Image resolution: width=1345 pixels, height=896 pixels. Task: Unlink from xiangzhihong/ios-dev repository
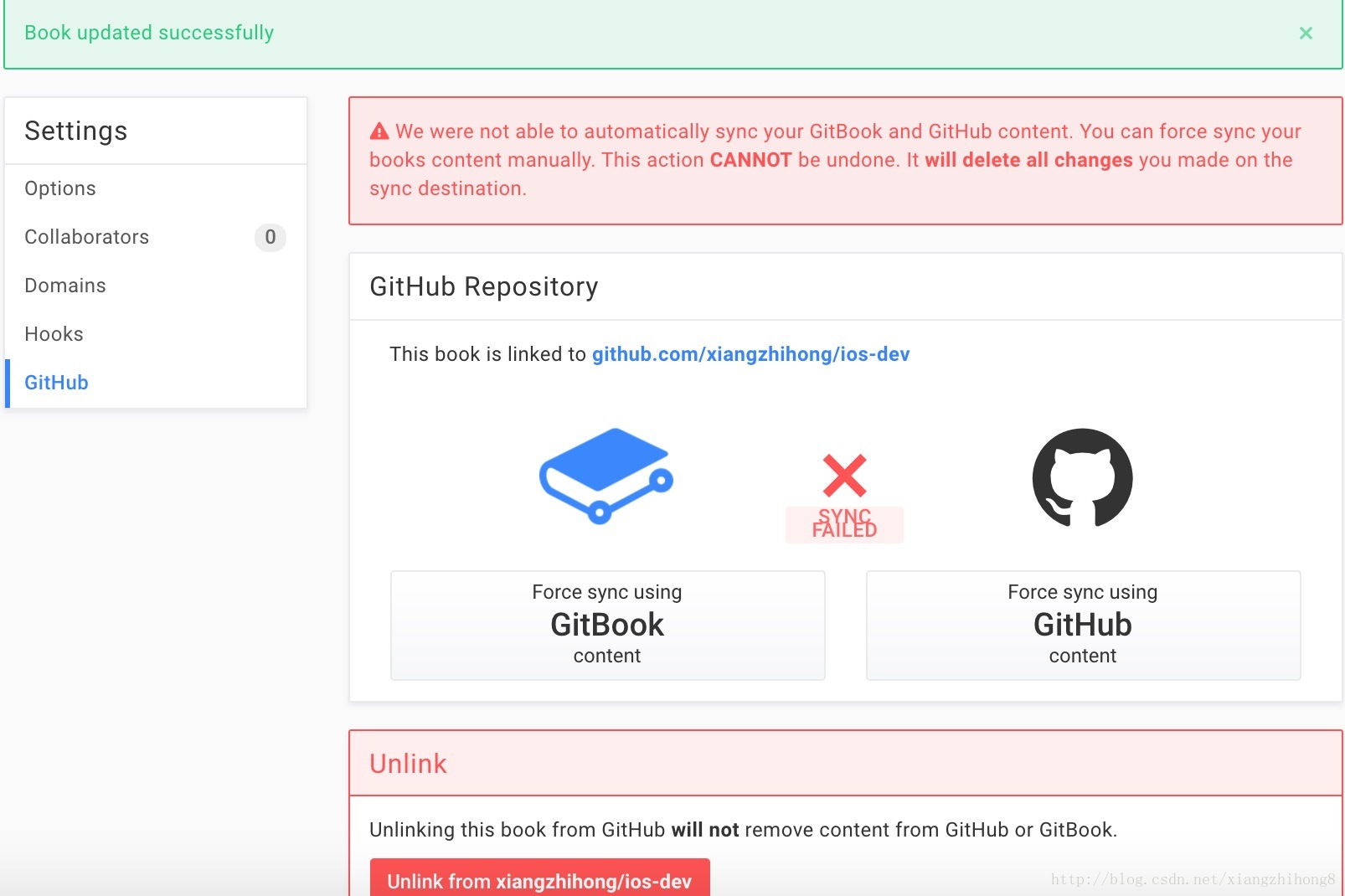(539, 879)
